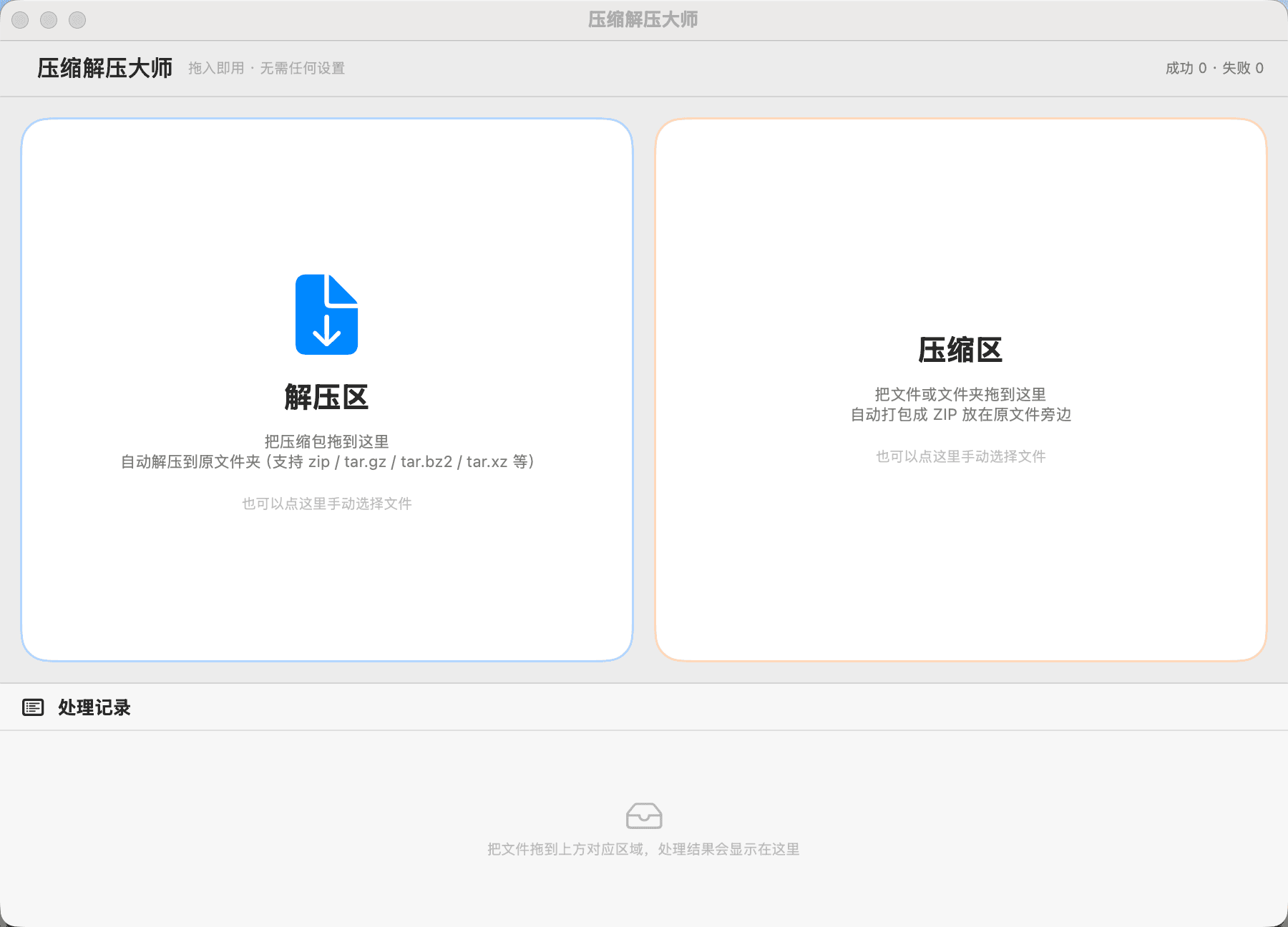Click the subtitle 拖入即用 · 无需任何设置
Image resolution: width=1288 pixels, height=927 pixels.
267,68
